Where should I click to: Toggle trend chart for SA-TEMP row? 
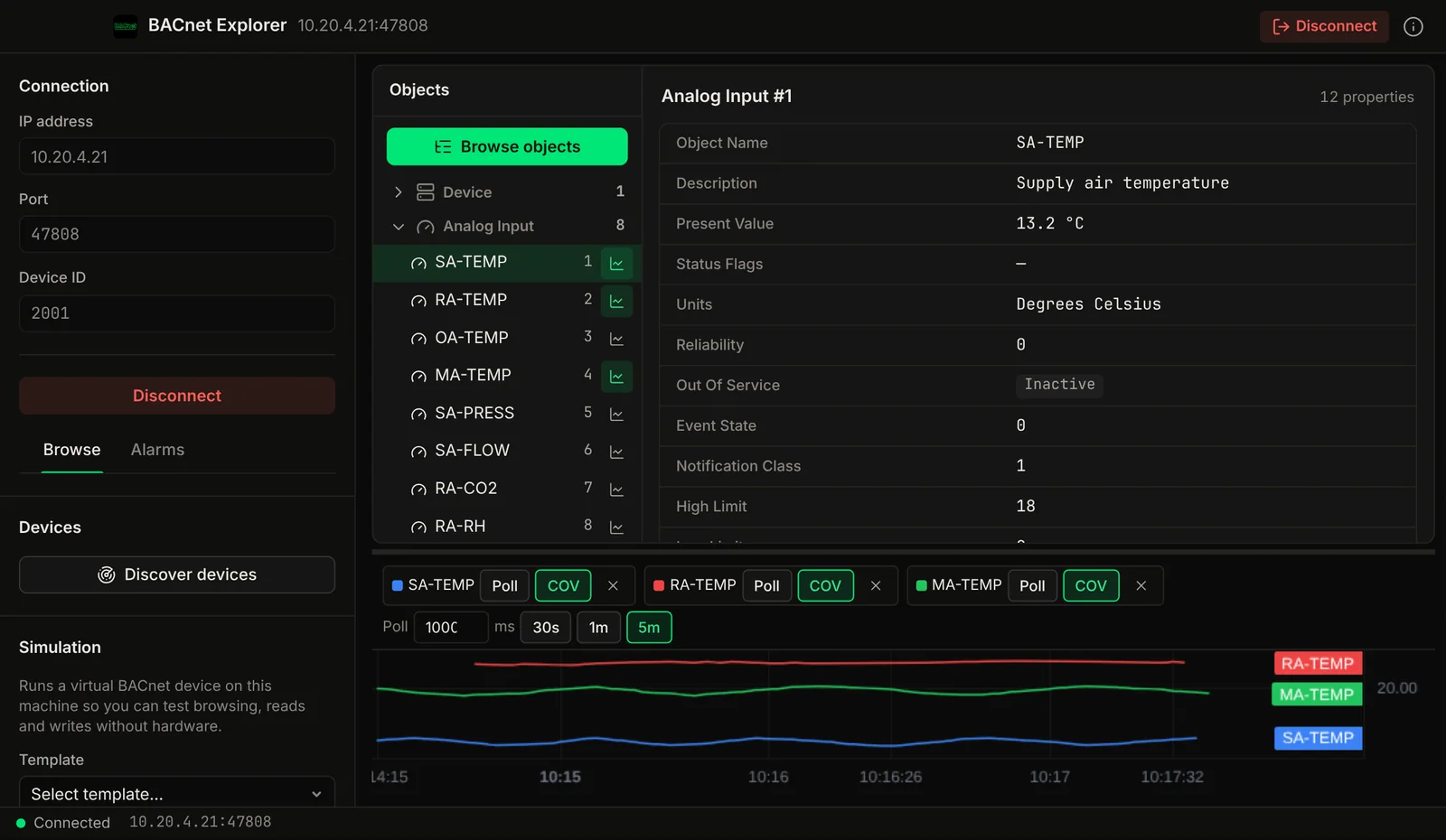[616, 263]
